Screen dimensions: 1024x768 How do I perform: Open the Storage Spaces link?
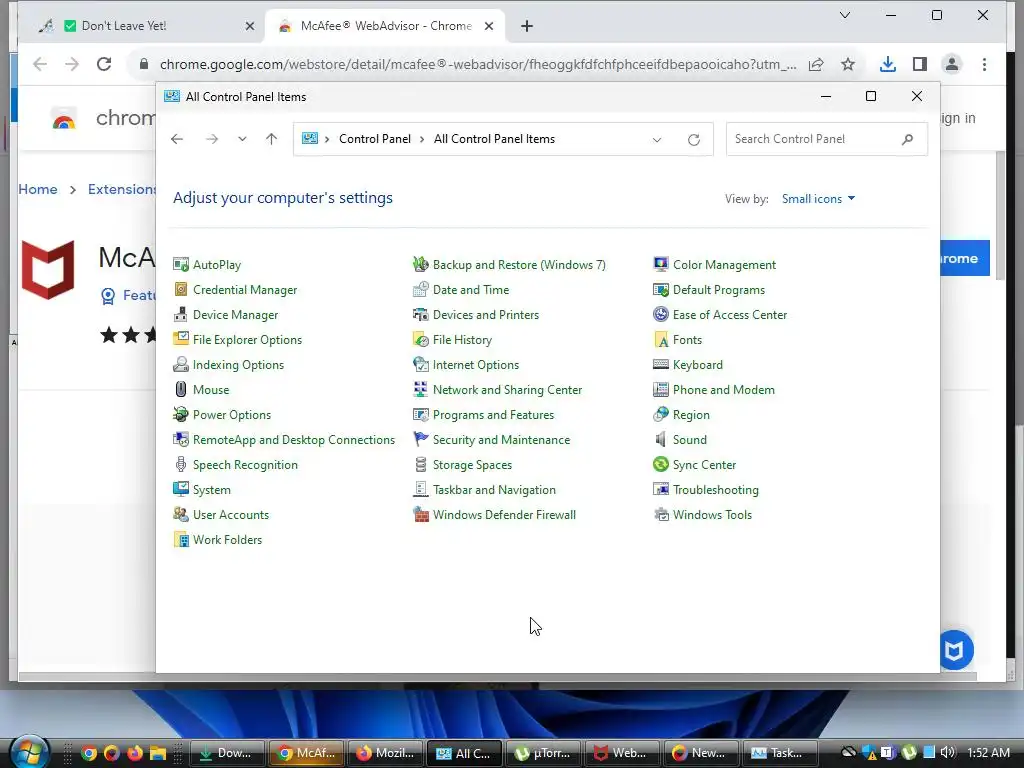point(472,465)
